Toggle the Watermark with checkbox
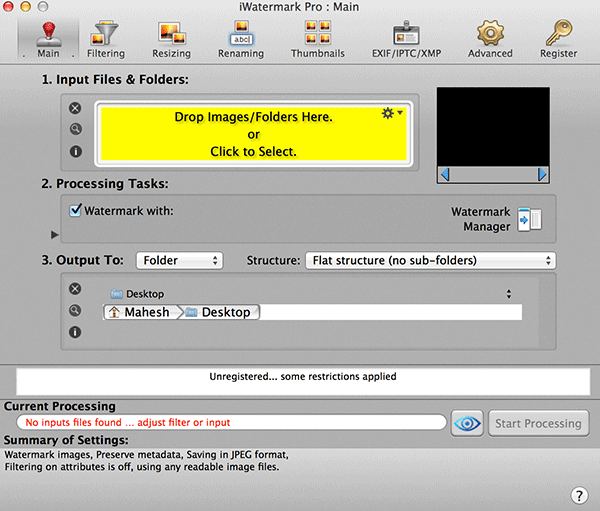Image resolution: width=600 pixels, height=511 pixels. (75, 211)
